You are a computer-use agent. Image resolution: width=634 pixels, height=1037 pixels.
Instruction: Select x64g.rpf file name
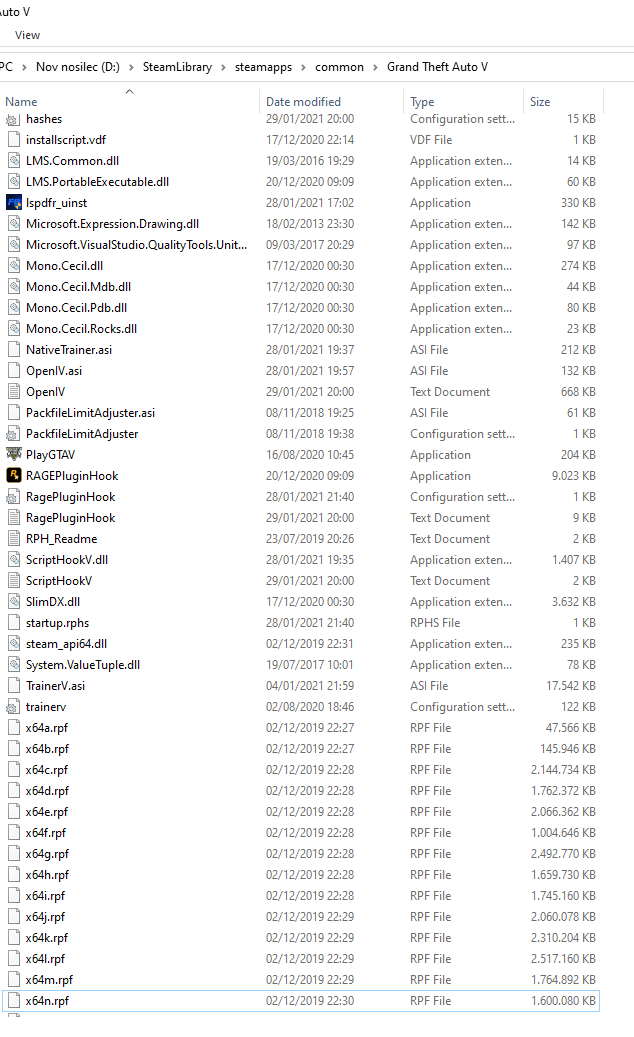(47, 854)
